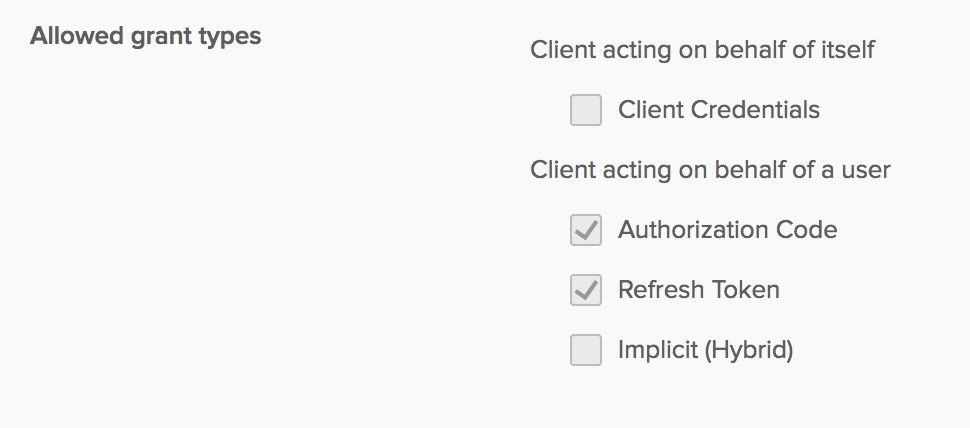This screenshot has height=428, width=970.
Task: Click "Client acting on behalf of a user" text
Action: tap(710, 170)
